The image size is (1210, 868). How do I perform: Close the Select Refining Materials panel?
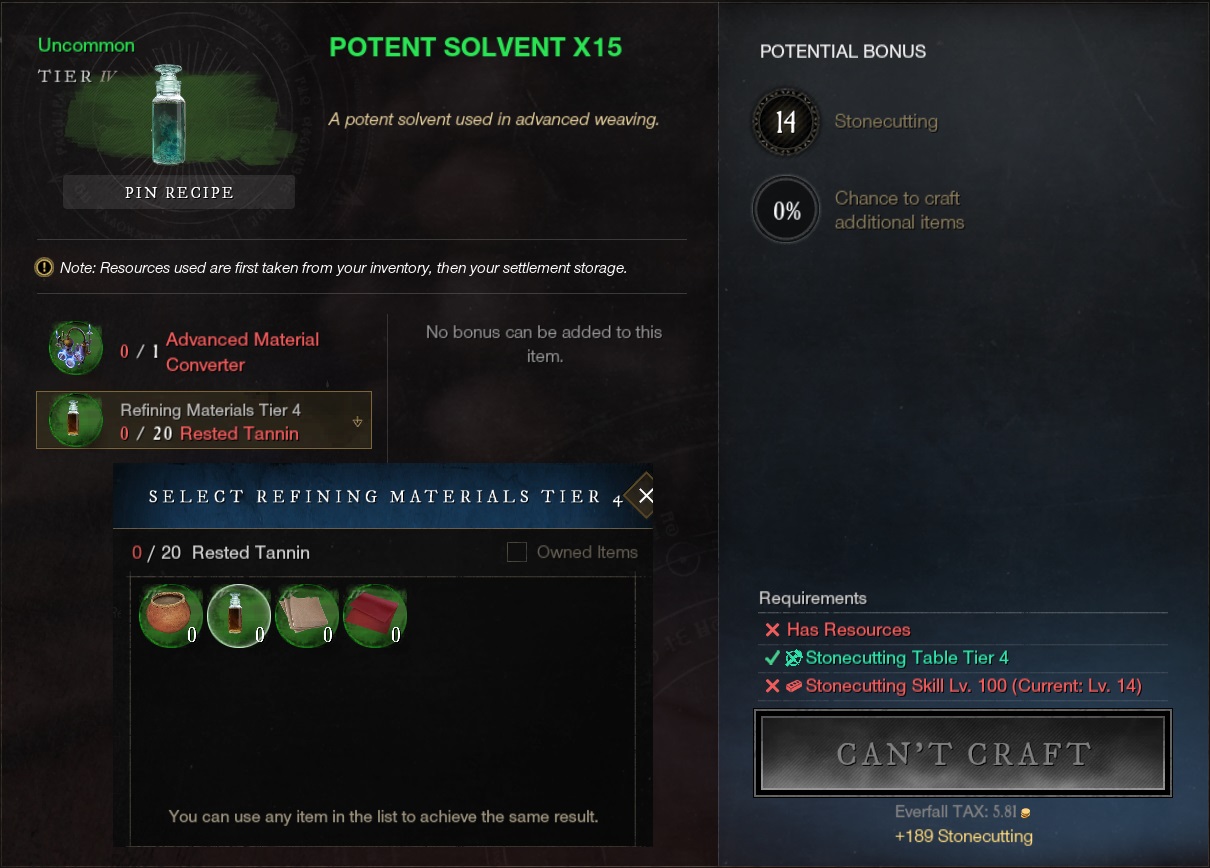click(646, 496)
